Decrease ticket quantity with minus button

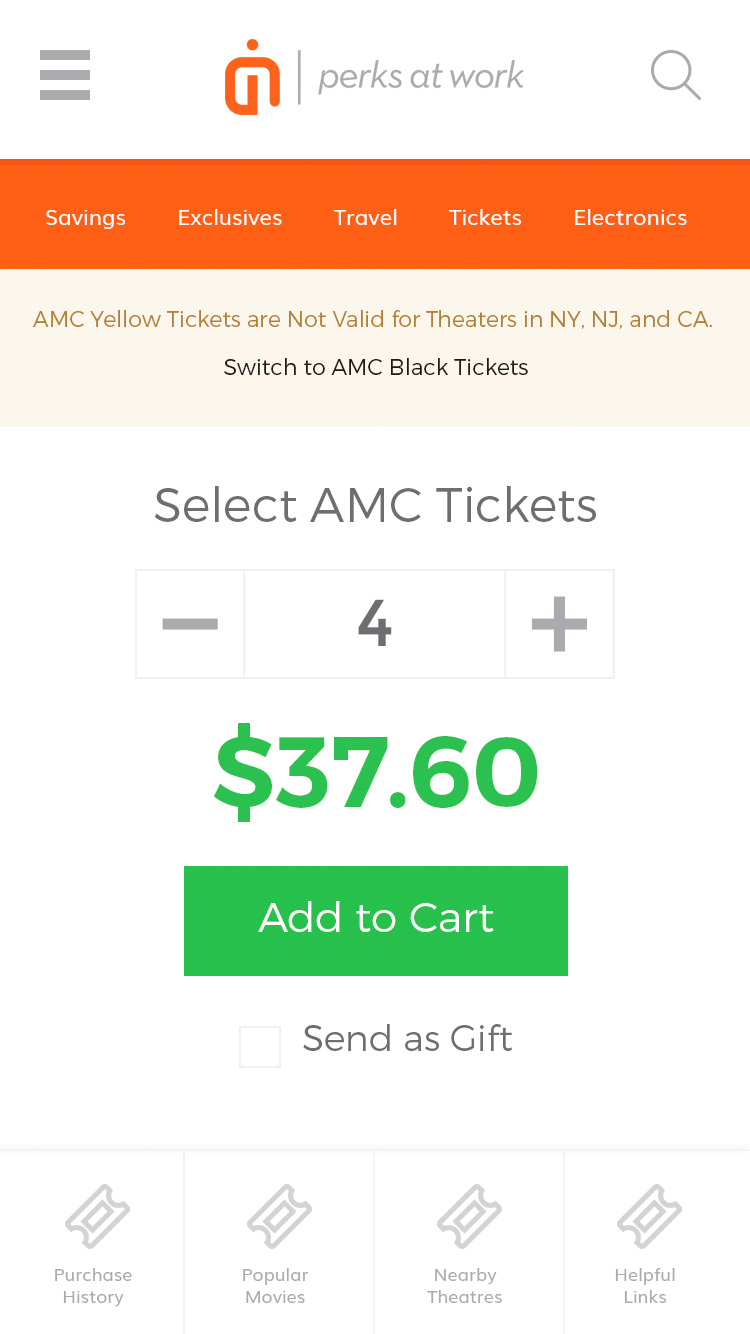click(x=190, y=624)
